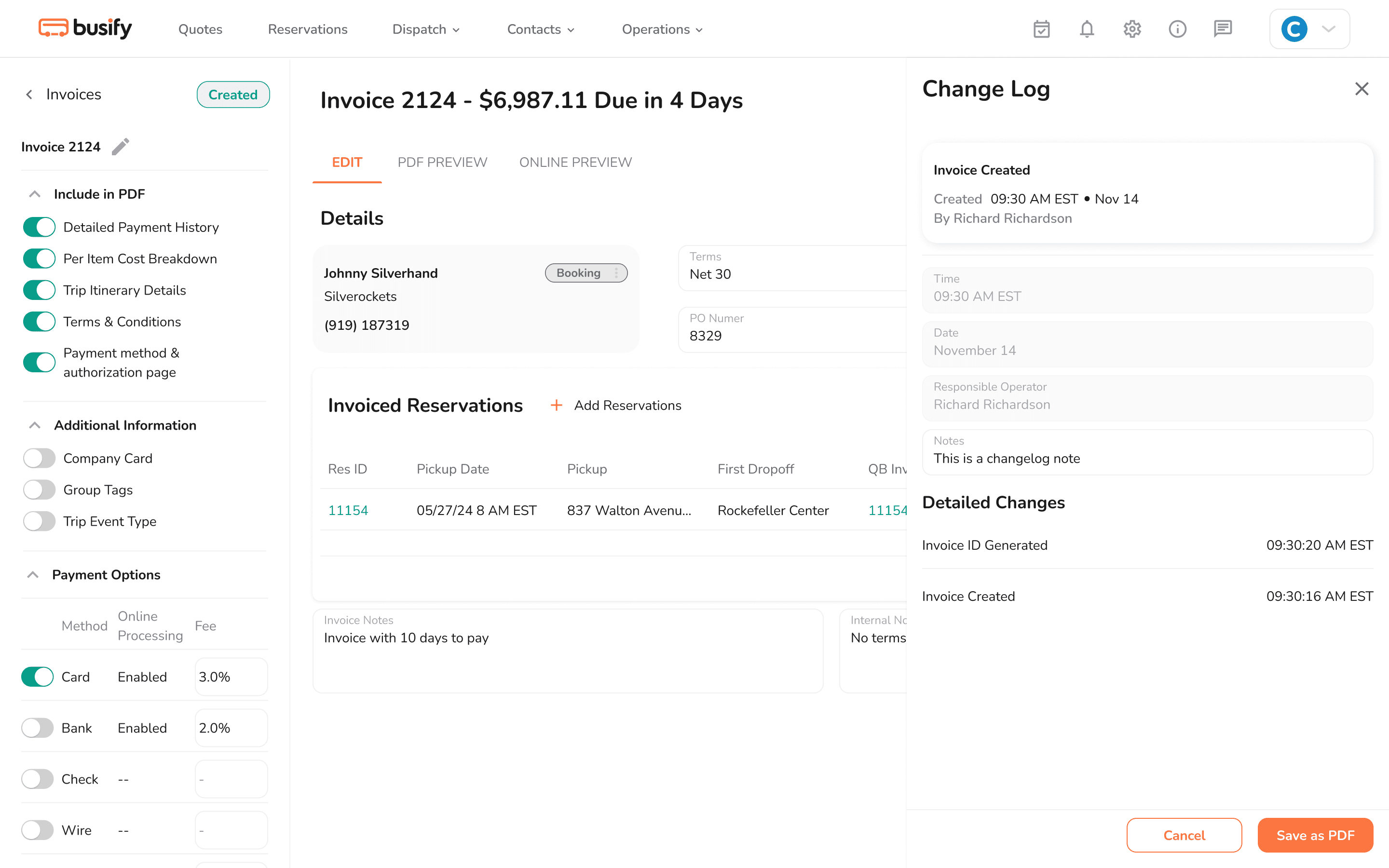Enable Wire payment method toggle
Image resolution: width=1389 pixels, height=868 pixels.
pyautogui.click(x=37, y=830)
